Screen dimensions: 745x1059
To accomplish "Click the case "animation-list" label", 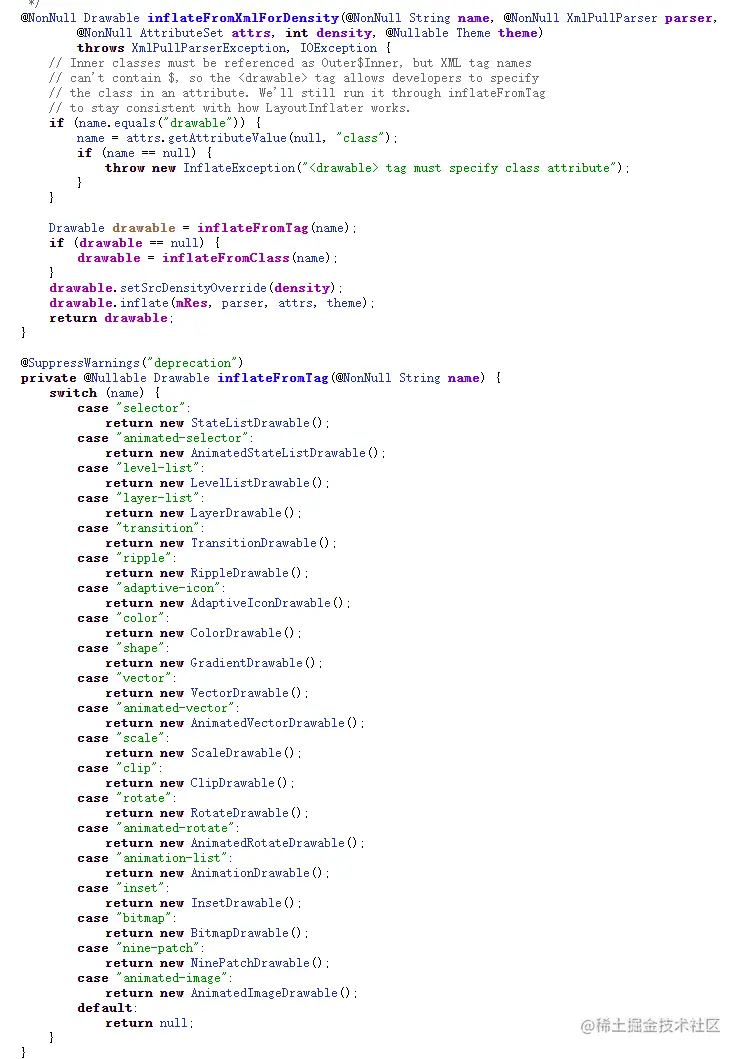I will point(155,858).
